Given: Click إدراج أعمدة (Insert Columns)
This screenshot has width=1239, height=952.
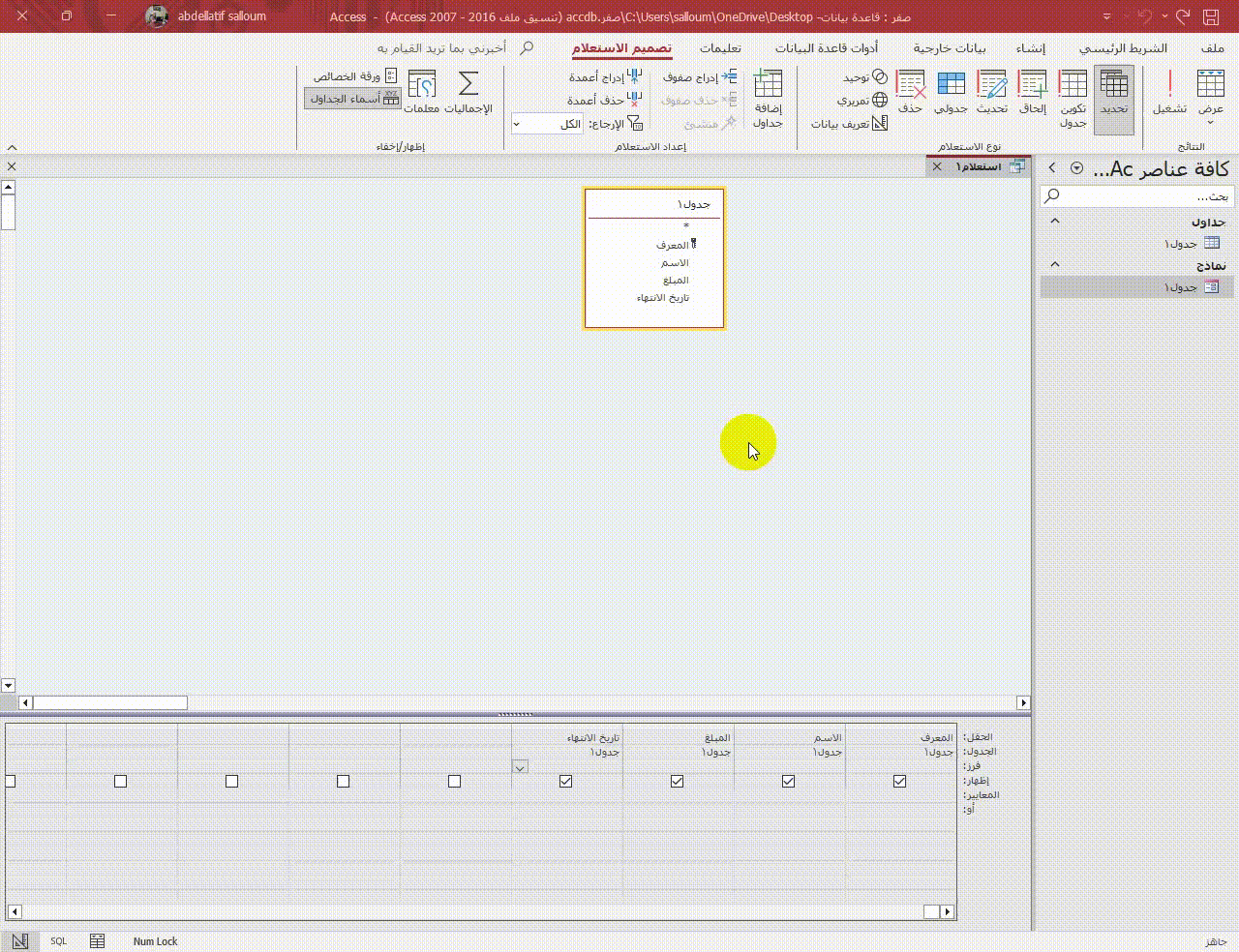Looking at the screenshot, I should [x=605, y=76].
